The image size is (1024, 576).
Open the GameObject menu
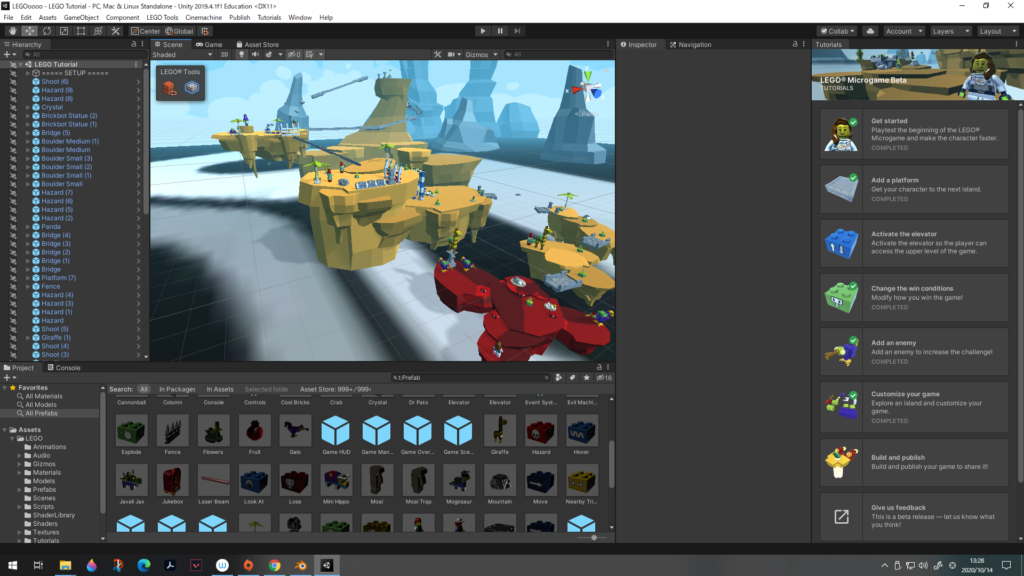point(81,18)
